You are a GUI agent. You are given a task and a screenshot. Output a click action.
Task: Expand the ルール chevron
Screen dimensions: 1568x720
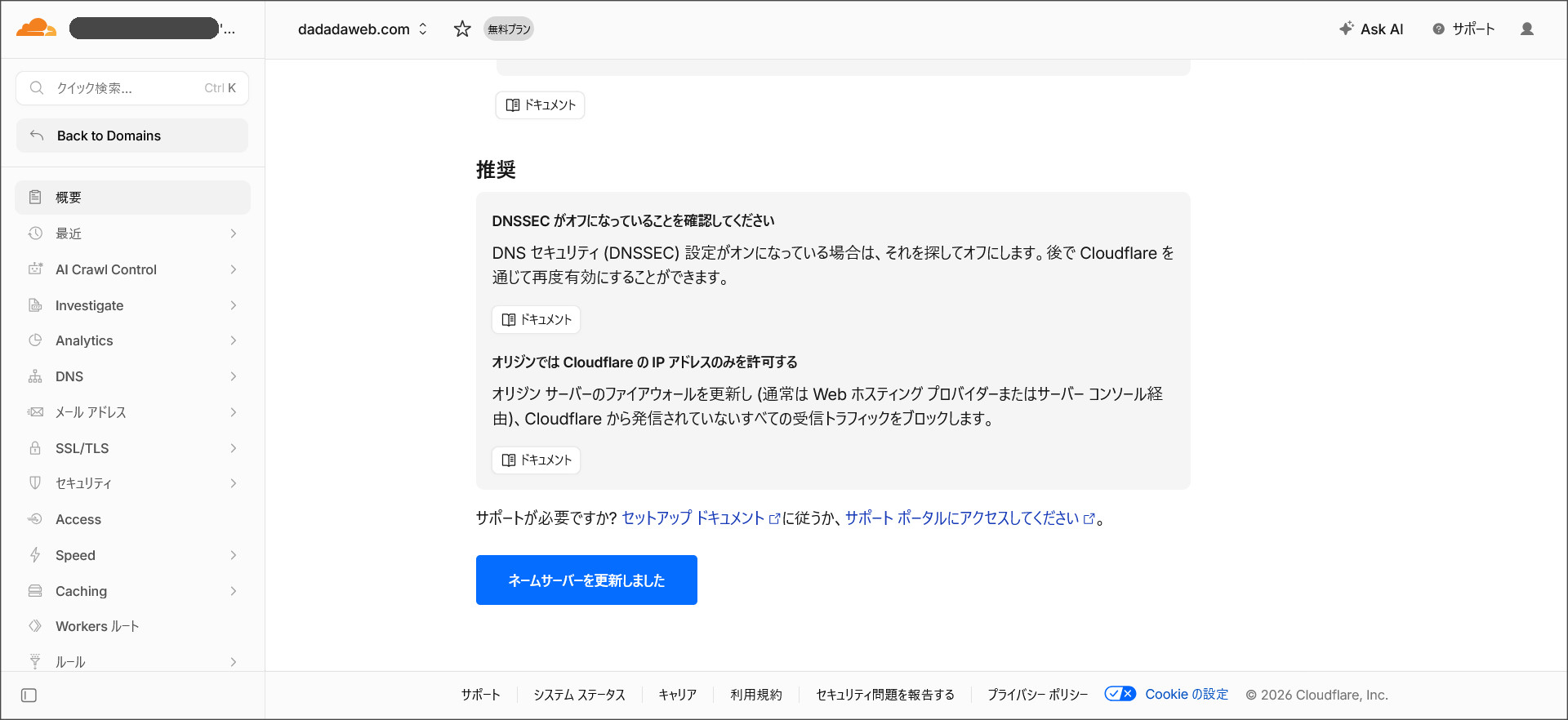click(x=234, y=662)
